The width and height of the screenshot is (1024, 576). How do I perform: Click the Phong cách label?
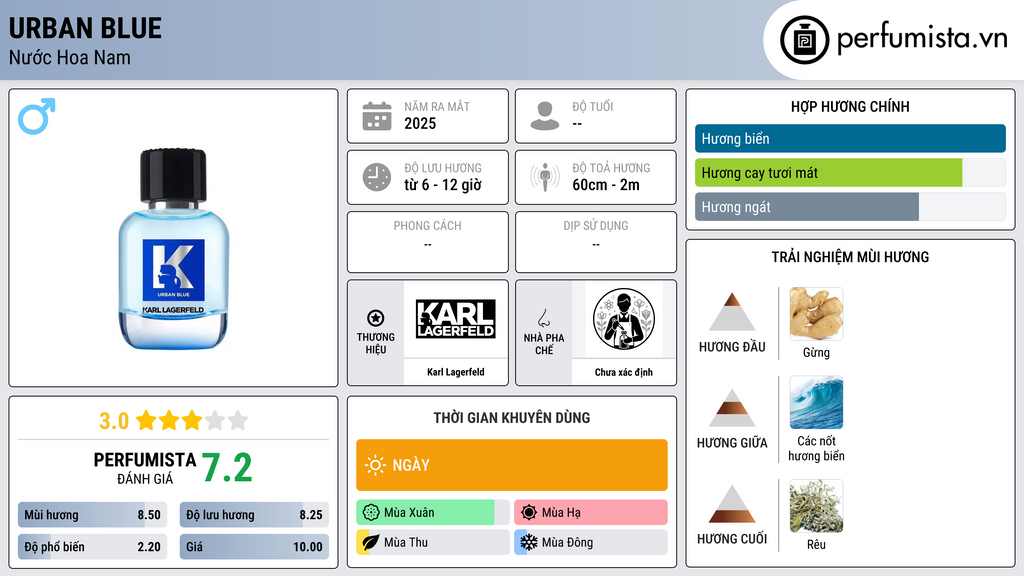[427, 225]
